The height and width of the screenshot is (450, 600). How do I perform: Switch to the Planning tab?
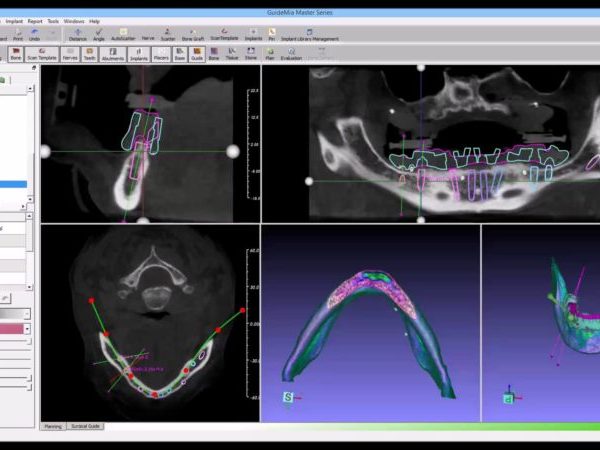point(53,426)
